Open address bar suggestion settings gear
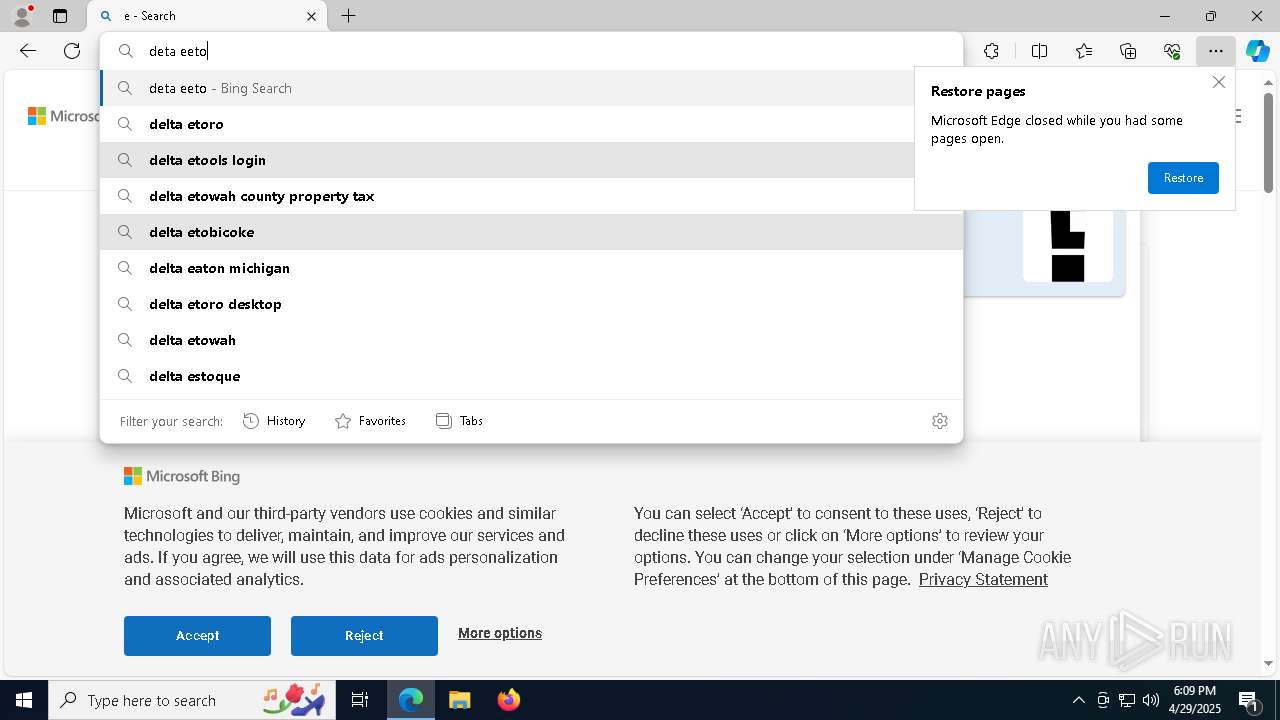The width and height of the screenshot is (1280, 720). [939, 421]
